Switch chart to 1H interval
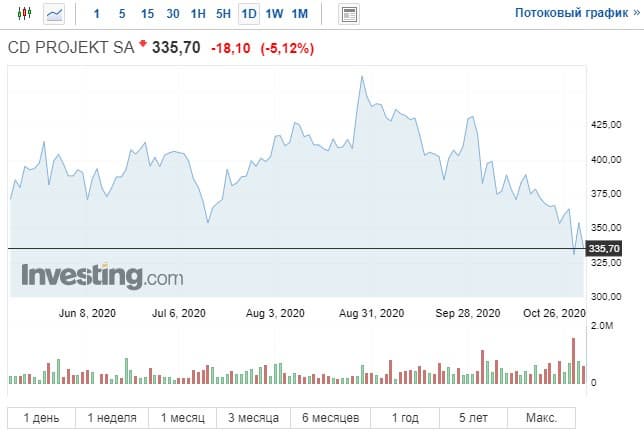Image resolution: width=644 pixels, height=436 pixels. (198, 14)
